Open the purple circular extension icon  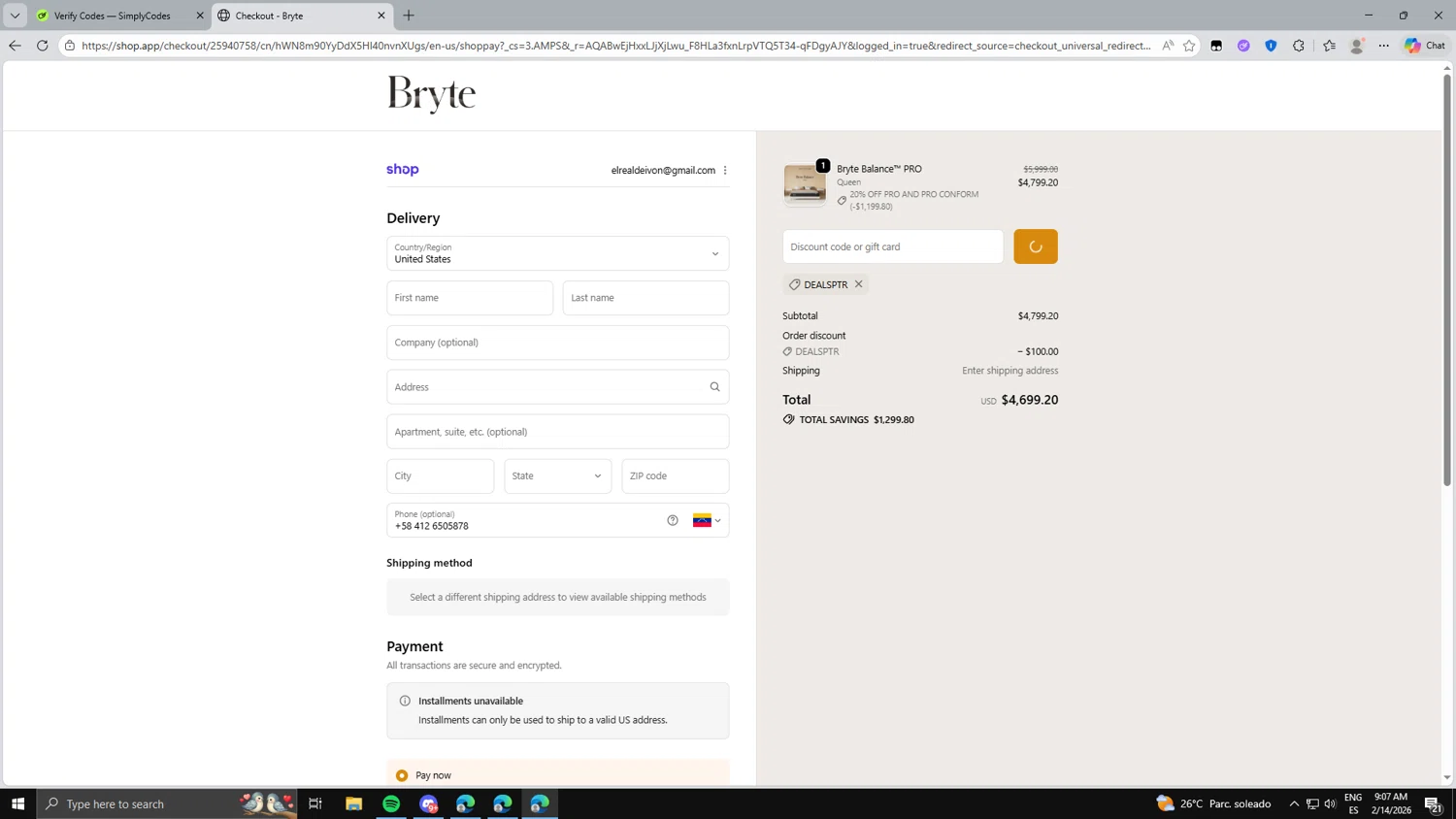tap(1243, 46)
